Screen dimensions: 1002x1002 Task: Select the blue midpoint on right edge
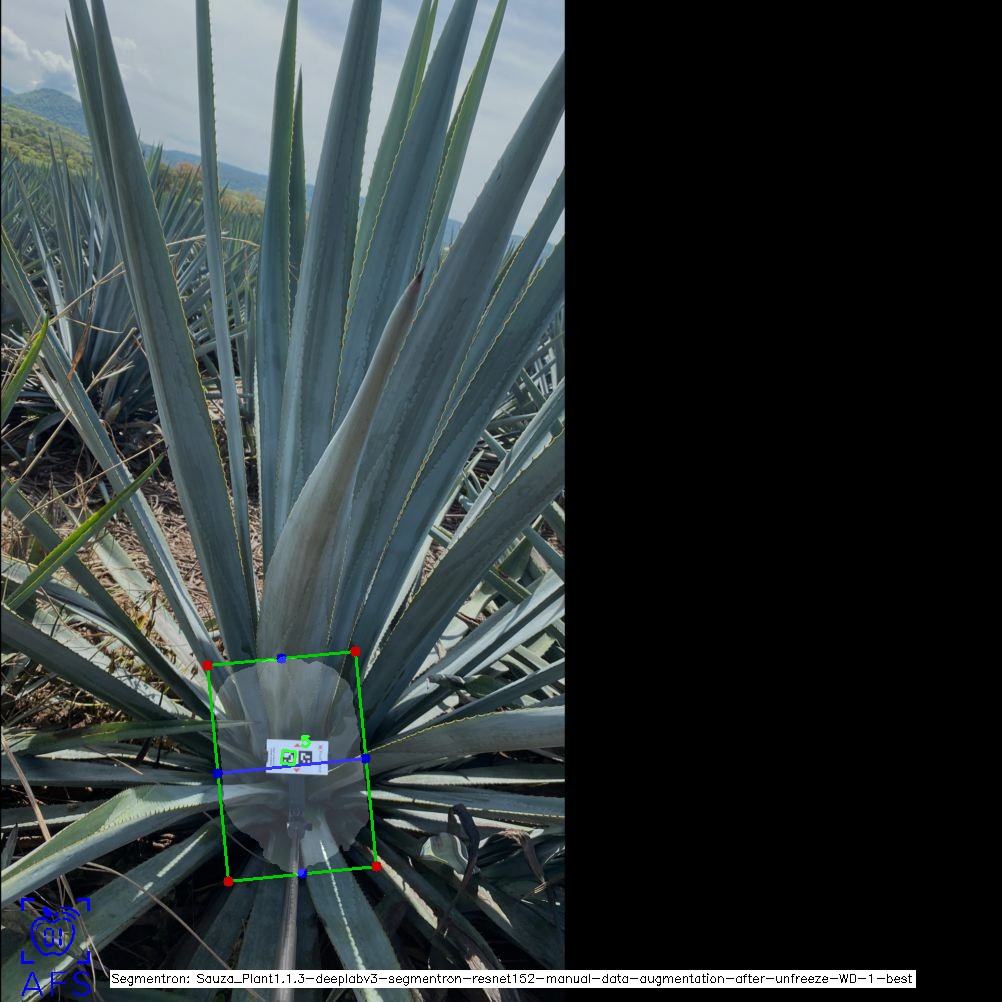(x=366, y=759)
